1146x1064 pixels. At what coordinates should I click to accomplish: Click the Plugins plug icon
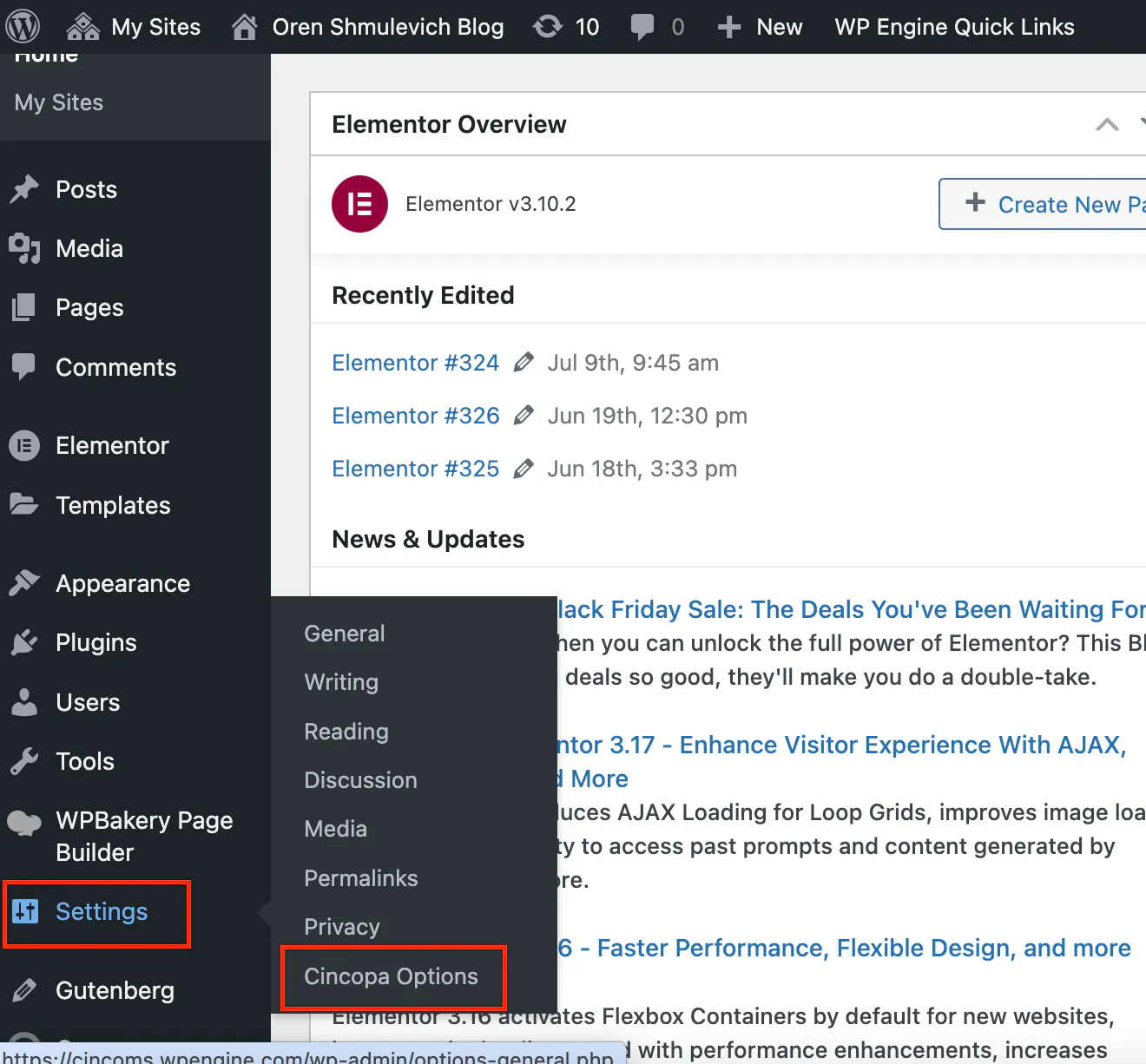point(24,642)
